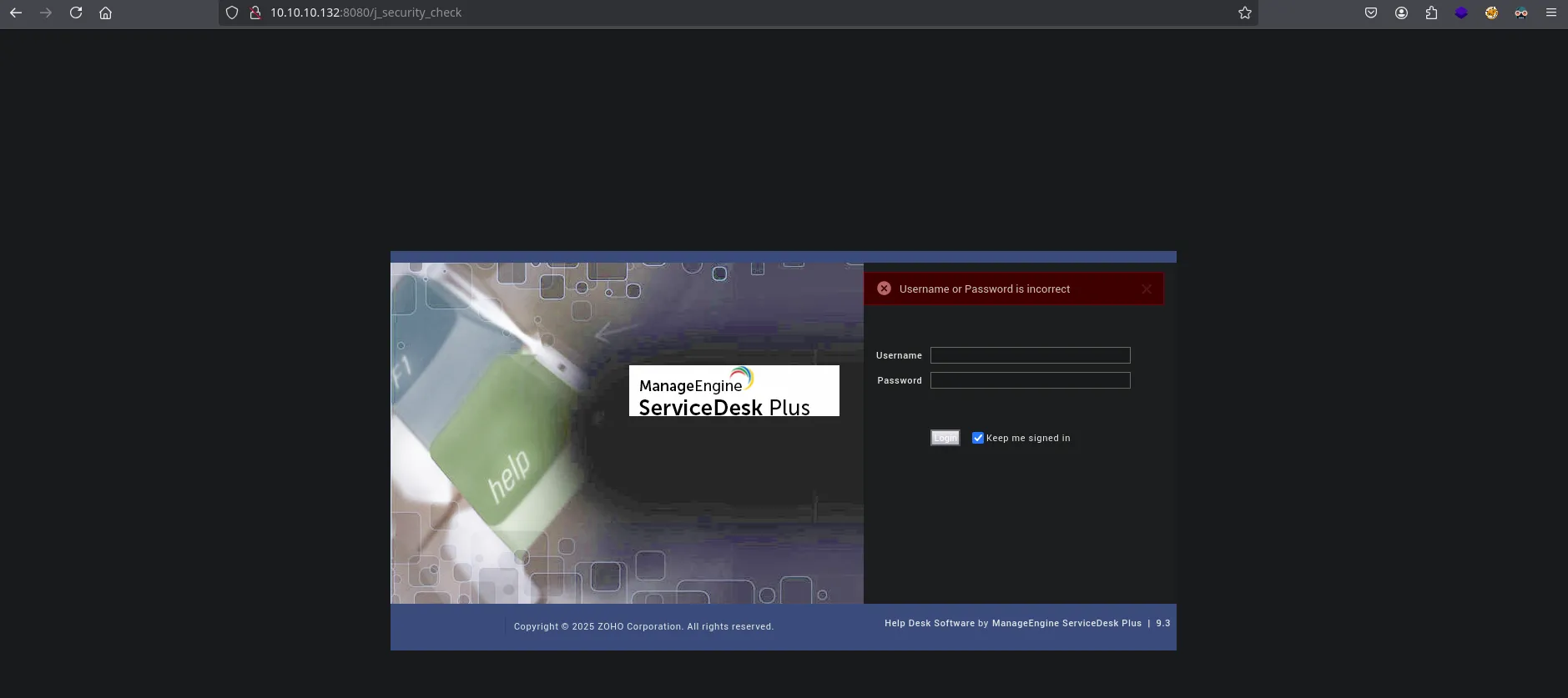The width and height of the screenshot is (1568, 698).
Task: Click the 'Username' field label
Action: point(899,355)
